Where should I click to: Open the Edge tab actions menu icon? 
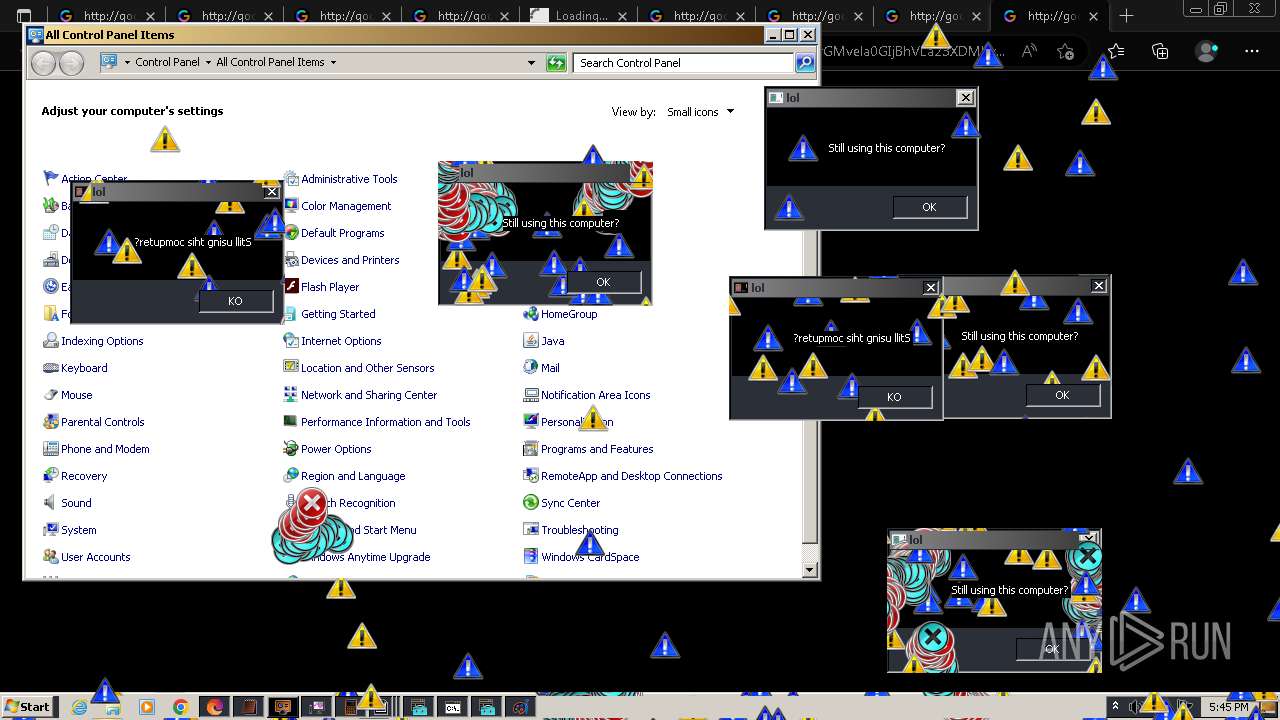pyautogui.click(x=24, y=16)
